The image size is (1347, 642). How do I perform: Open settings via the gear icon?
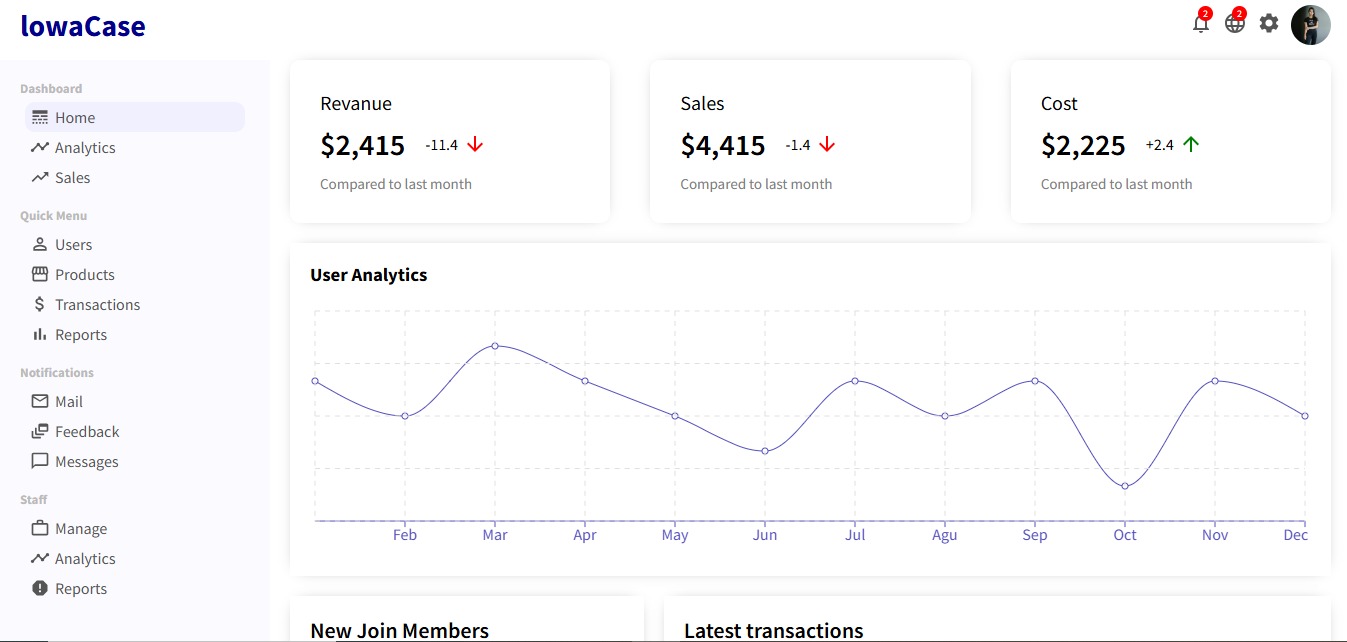1269,23
